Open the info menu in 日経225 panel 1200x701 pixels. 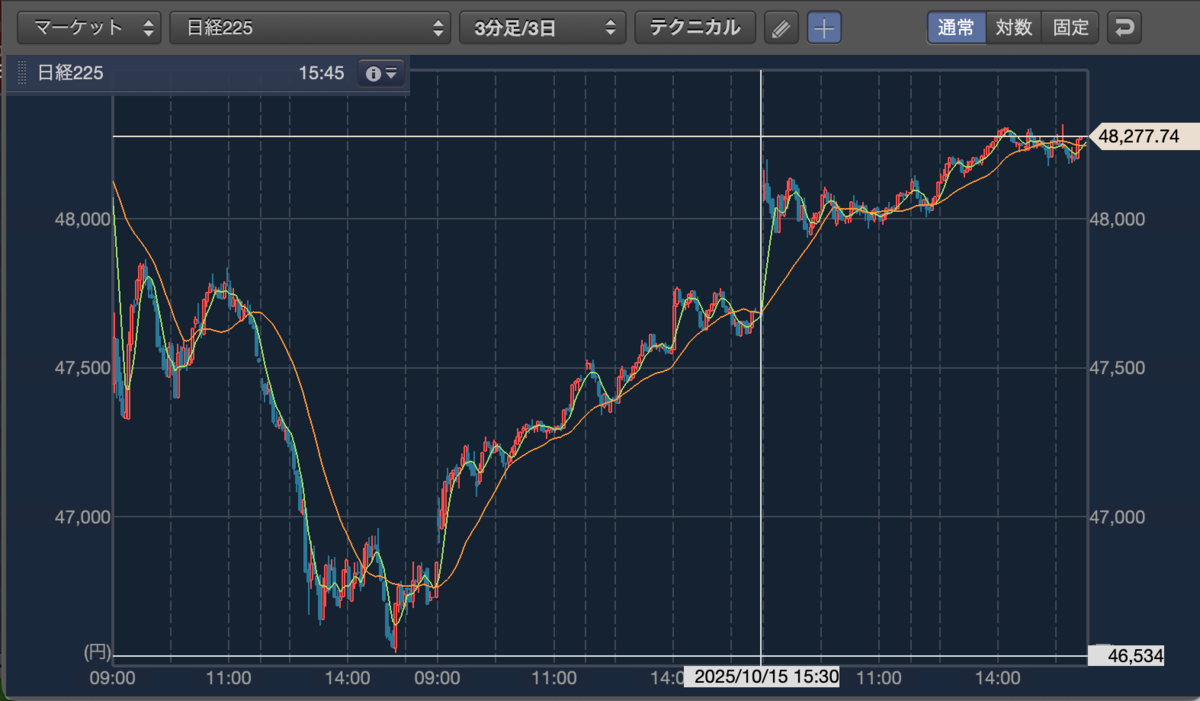click(381, 73)
